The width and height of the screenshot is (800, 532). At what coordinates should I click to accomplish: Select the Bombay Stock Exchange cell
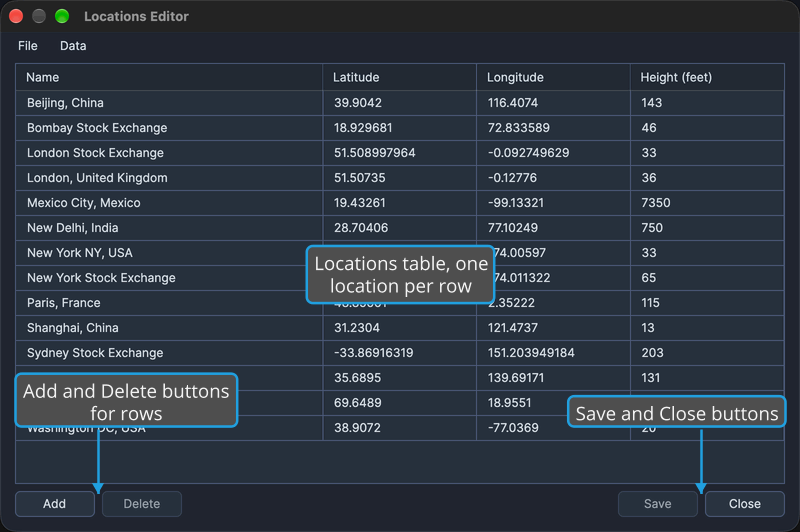point(169,128)
